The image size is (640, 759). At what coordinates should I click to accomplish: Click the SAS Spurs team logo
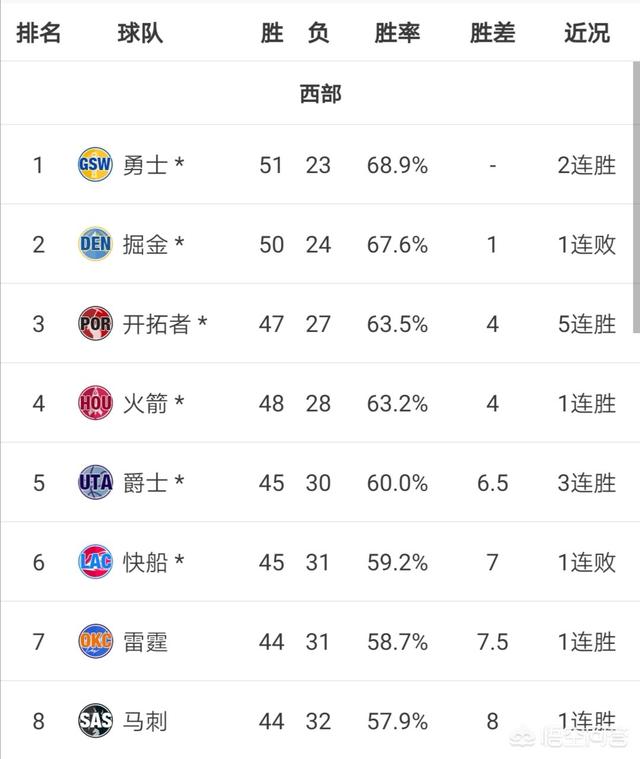point(95,720)
